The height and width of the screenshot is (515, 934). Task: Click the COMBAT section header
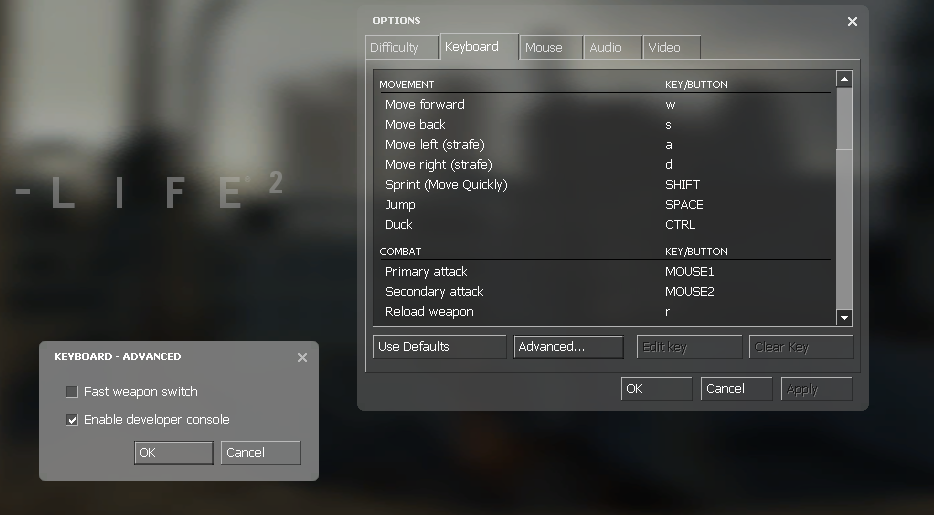pyautogui.click(x=400, y=251)
